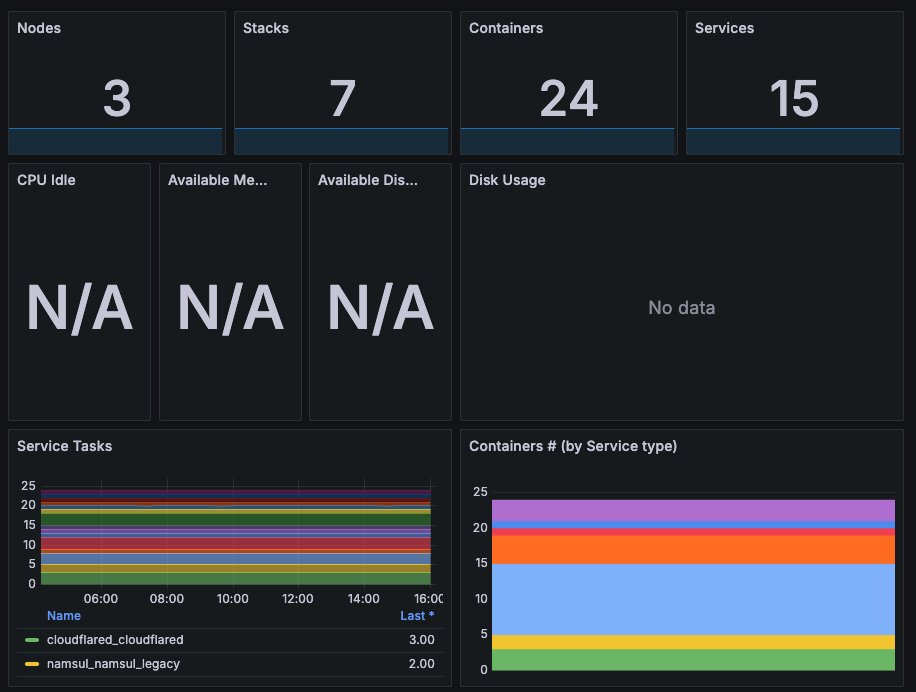Sort legend by Name column header
Viewport: 916px width, 692px height.
[x=64, y=616]
